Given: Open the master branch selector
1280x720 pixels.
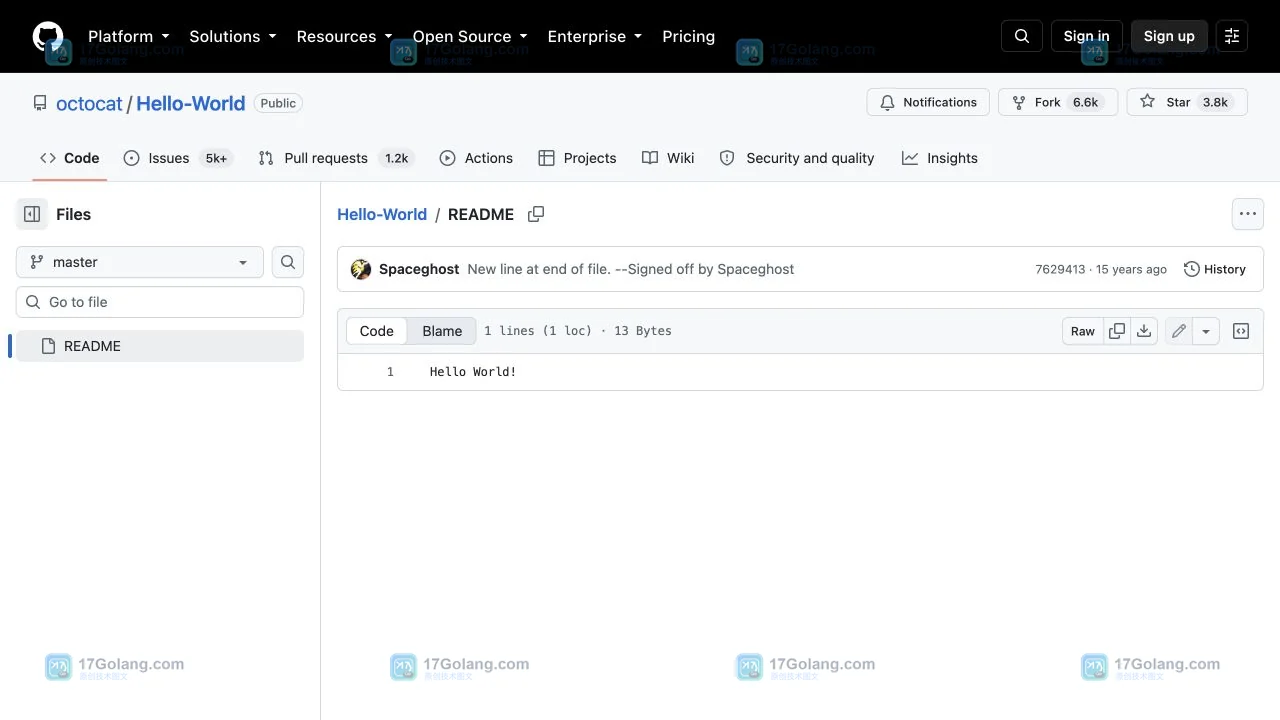Looking at the screenshot, I should (x=140, y=262).
